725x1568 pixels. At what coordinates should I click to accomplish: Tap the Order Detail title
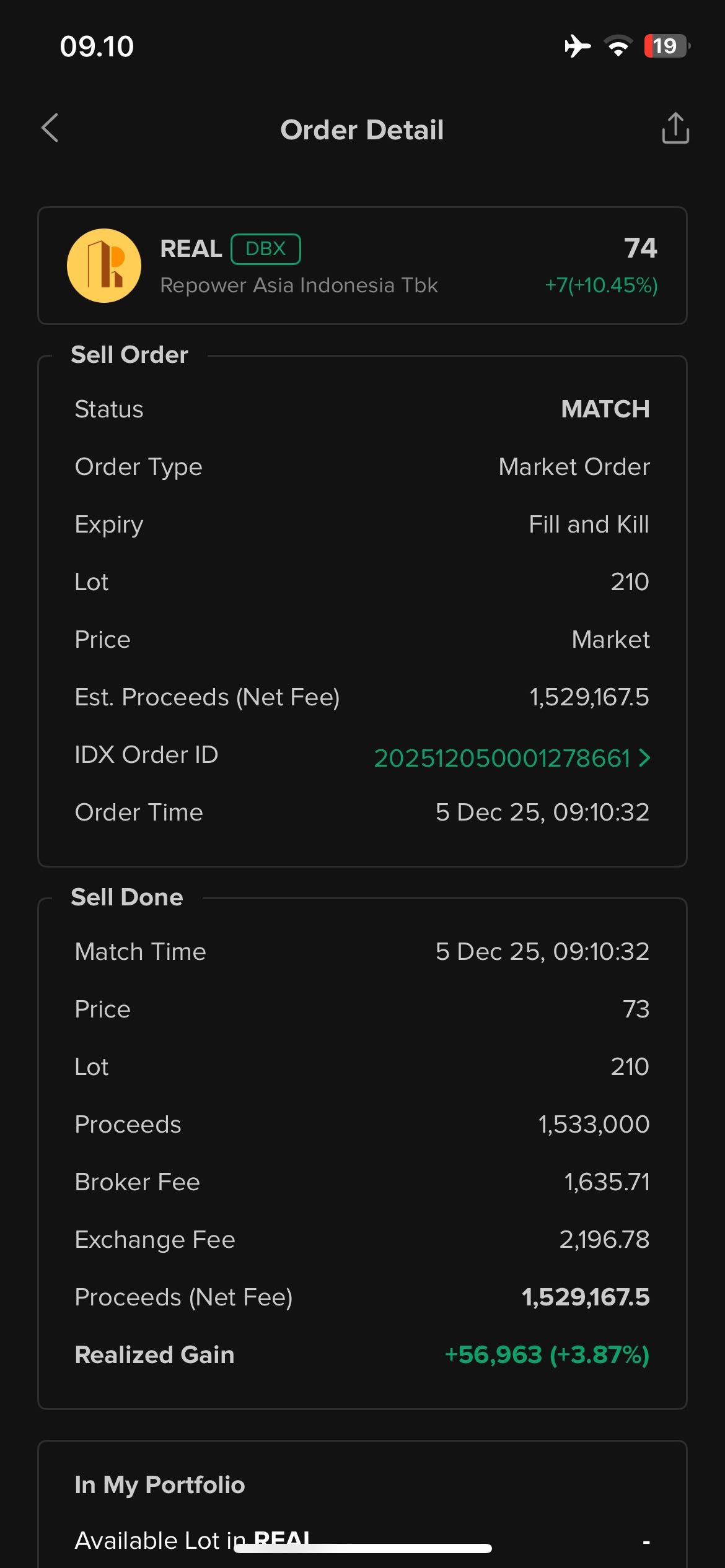(x=362, y=130)
